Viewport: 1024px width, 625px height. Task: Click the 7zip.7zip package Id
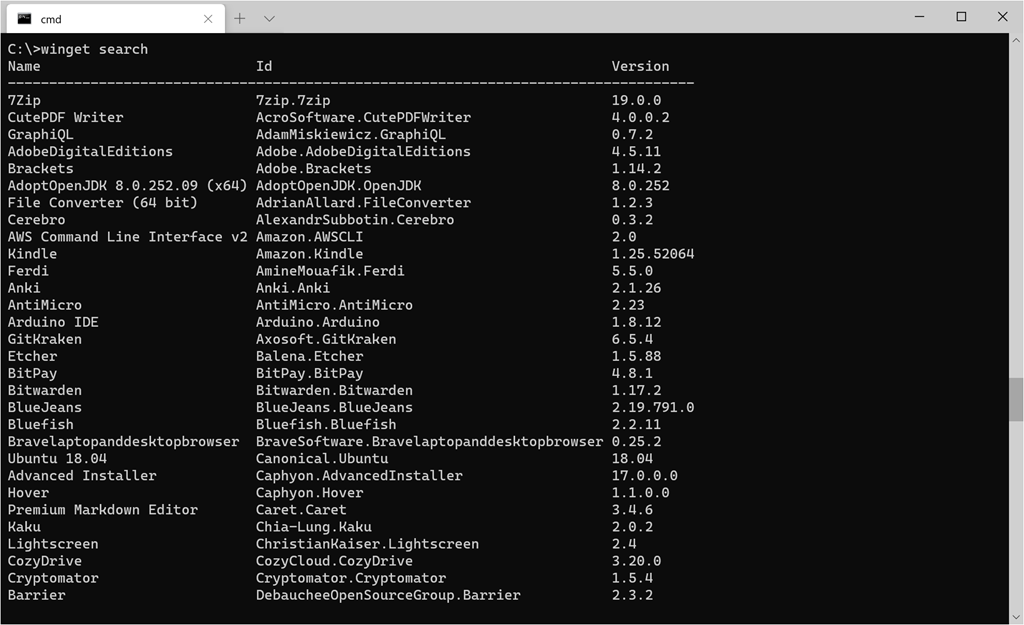click(x=293, y=101)
